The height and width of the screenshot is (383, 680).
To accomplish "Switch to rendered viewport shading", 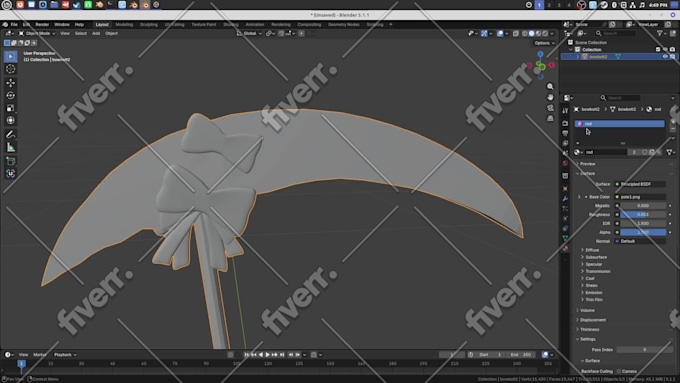I will tap(546, 33).
